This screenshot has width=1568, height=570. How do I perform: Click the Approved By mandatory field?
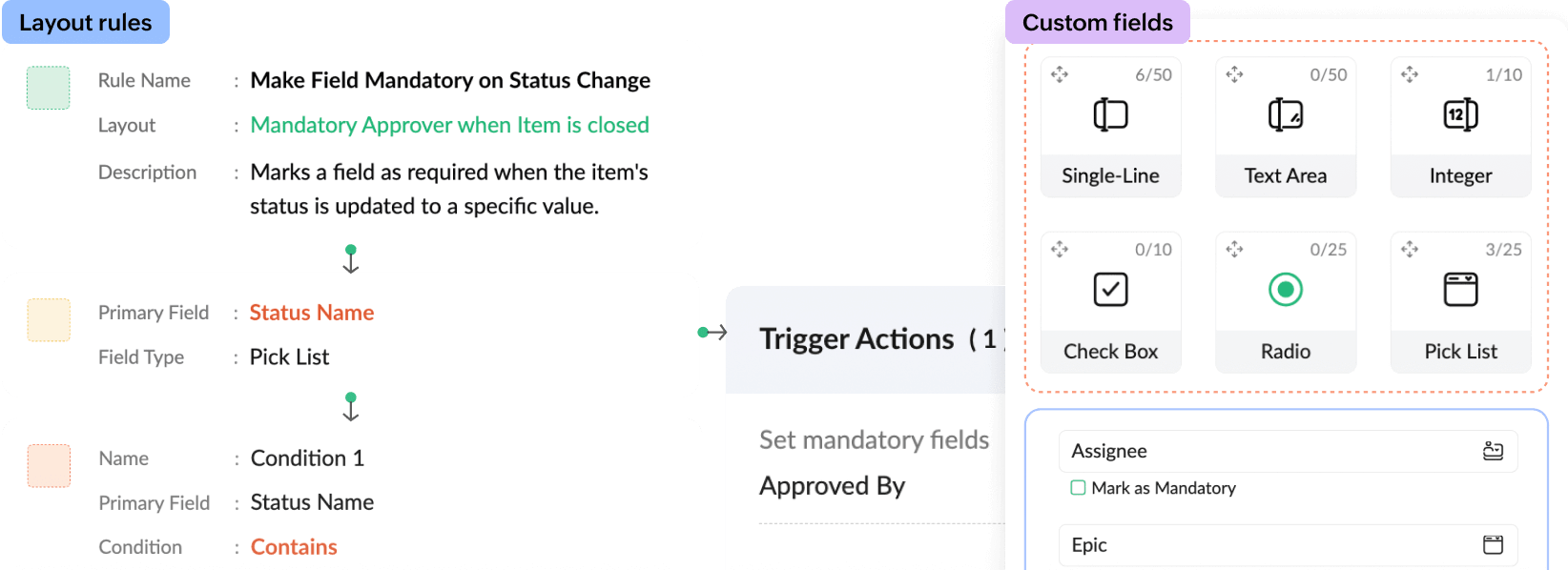coord(832,486)
